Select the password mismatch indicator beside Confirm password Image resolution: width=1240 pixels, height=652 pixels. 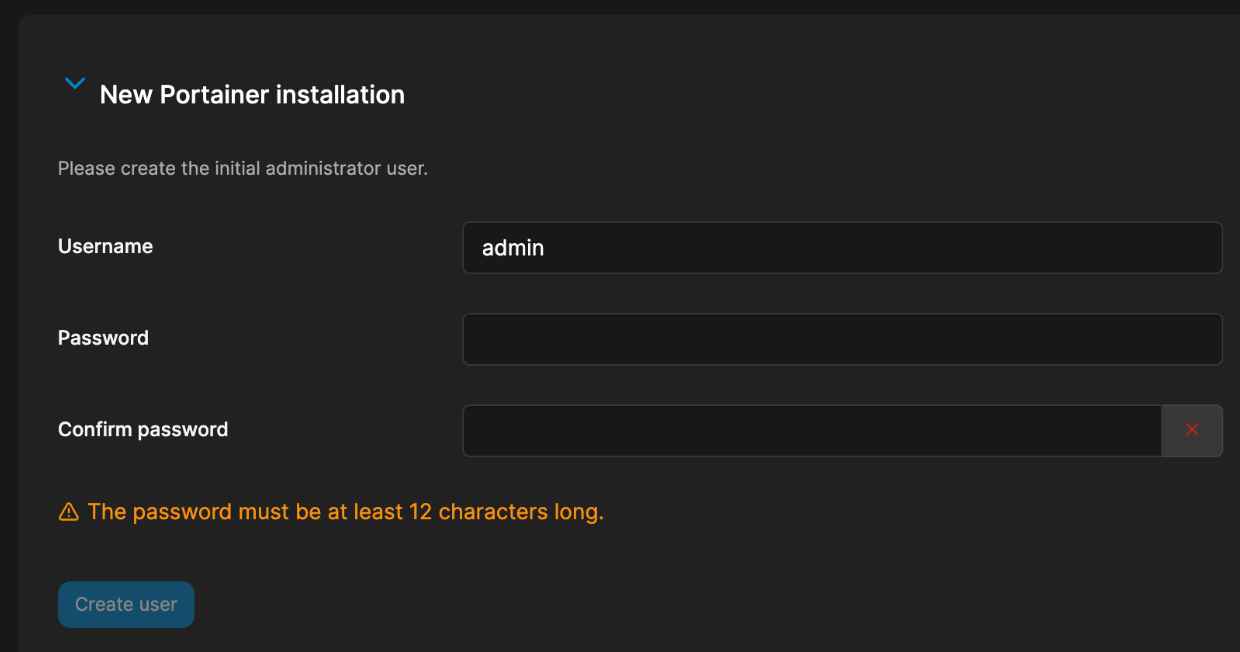[x=1192, y=430]
